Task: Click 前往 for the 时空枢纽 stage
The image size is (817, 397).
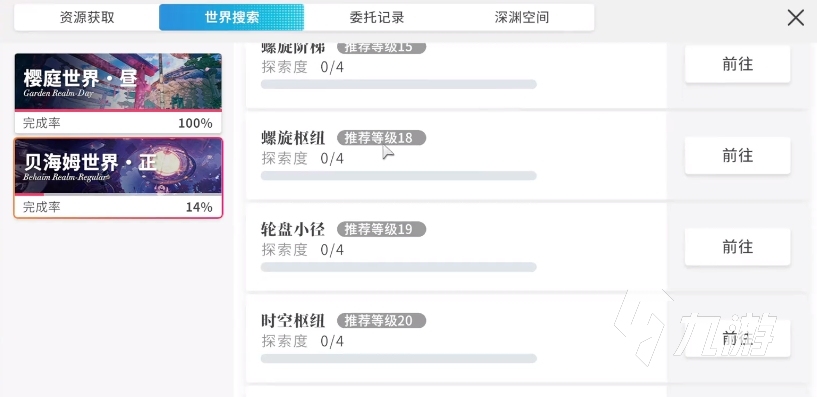Action: tap(737, 339)
